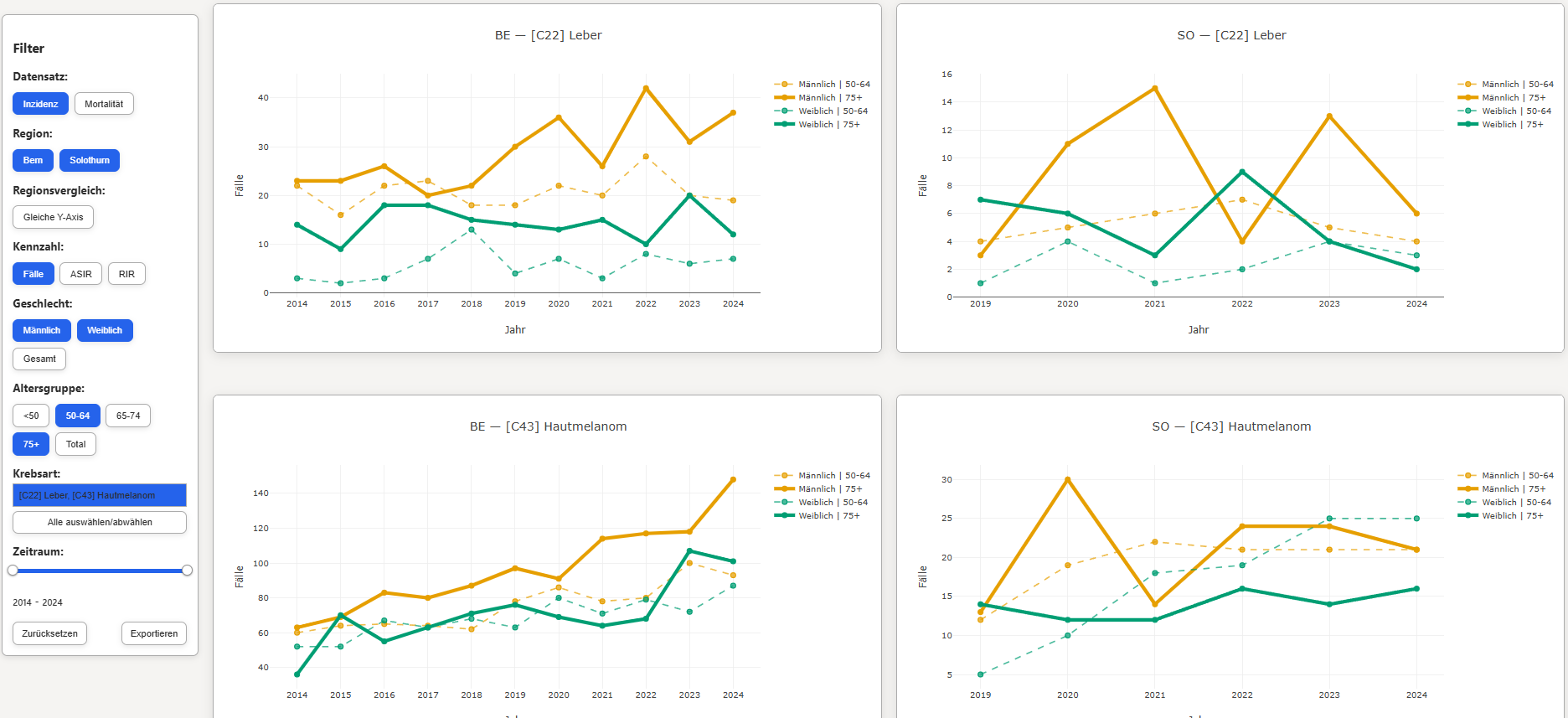This screenshot has height=718, width=1568.
Task: Click Alle auswählen/abwählen button
Action: pos(100,522)
